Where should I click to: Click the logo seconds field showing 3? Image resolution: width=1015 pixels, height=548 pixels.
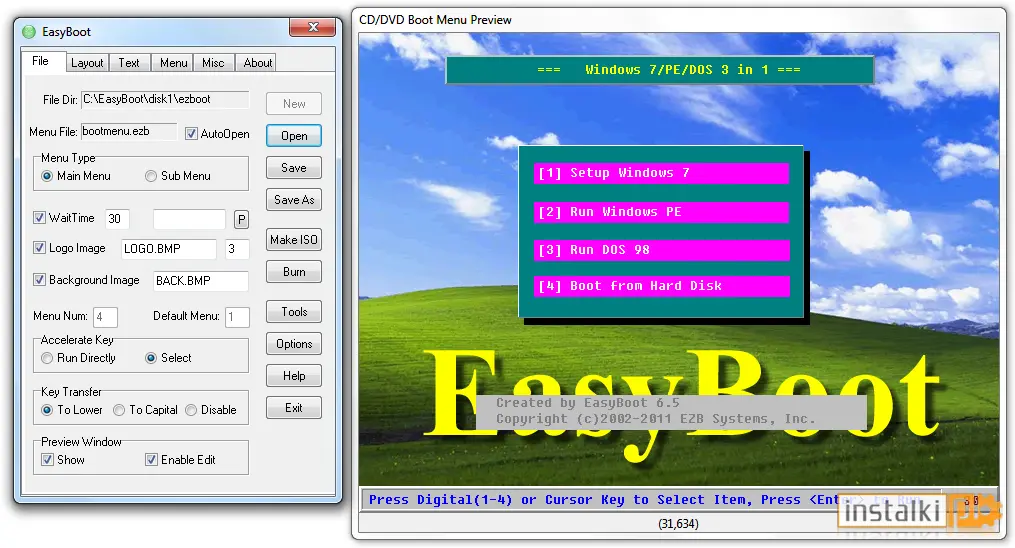point(237,248)
